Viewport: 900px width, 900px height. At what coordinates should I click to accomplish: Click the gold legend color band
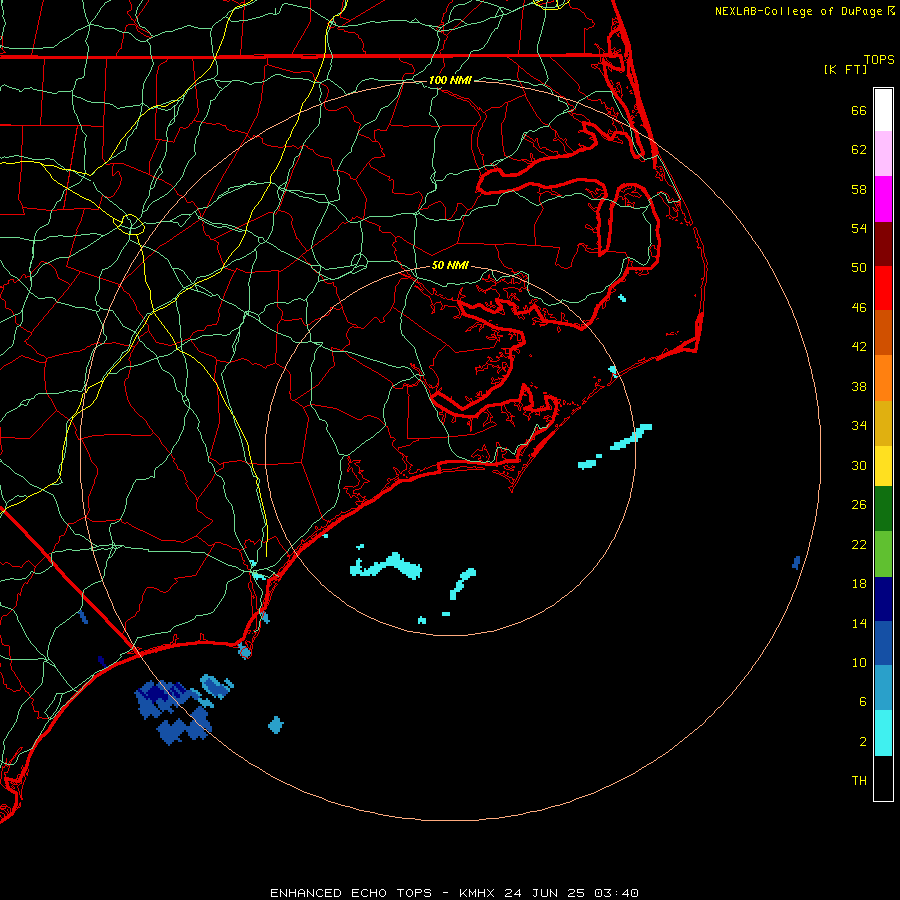coord(883,423)
